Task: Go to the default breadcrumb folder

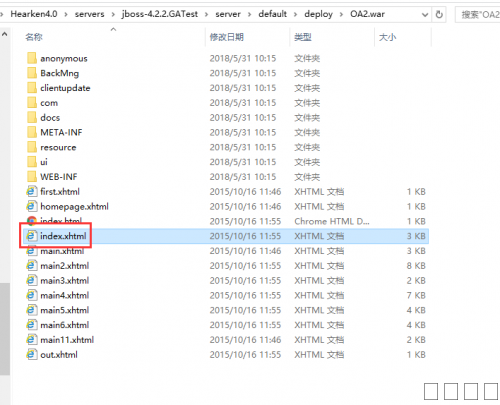Action: (x=272, y=14)
